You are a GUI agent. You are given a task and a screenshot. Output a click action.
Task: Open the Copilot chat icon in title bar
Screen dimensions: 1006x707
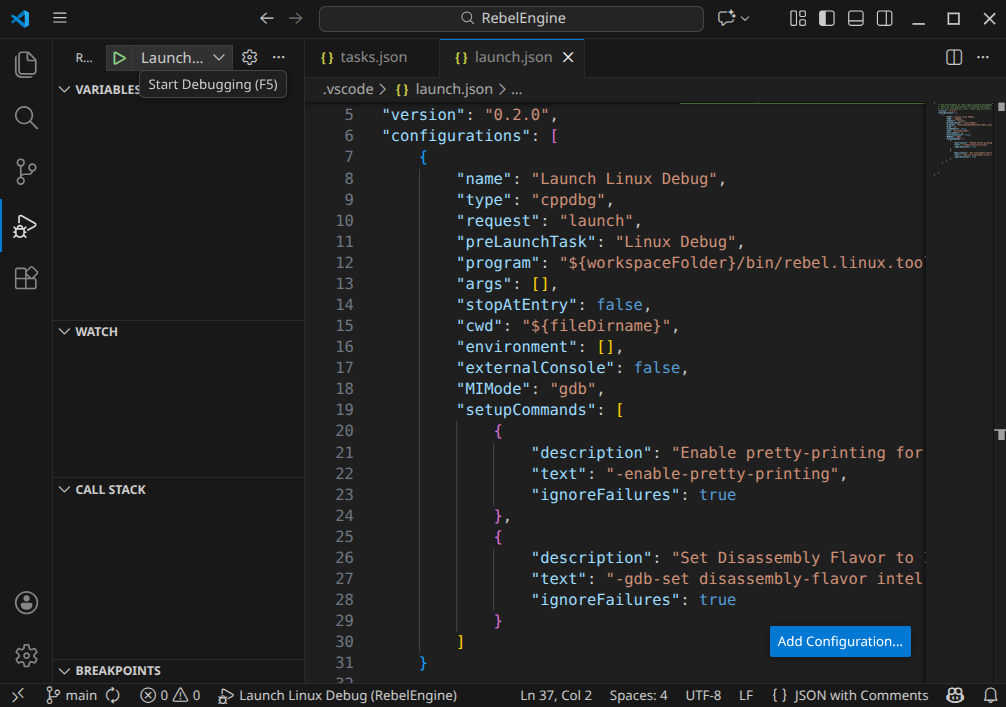pos(726,18)
